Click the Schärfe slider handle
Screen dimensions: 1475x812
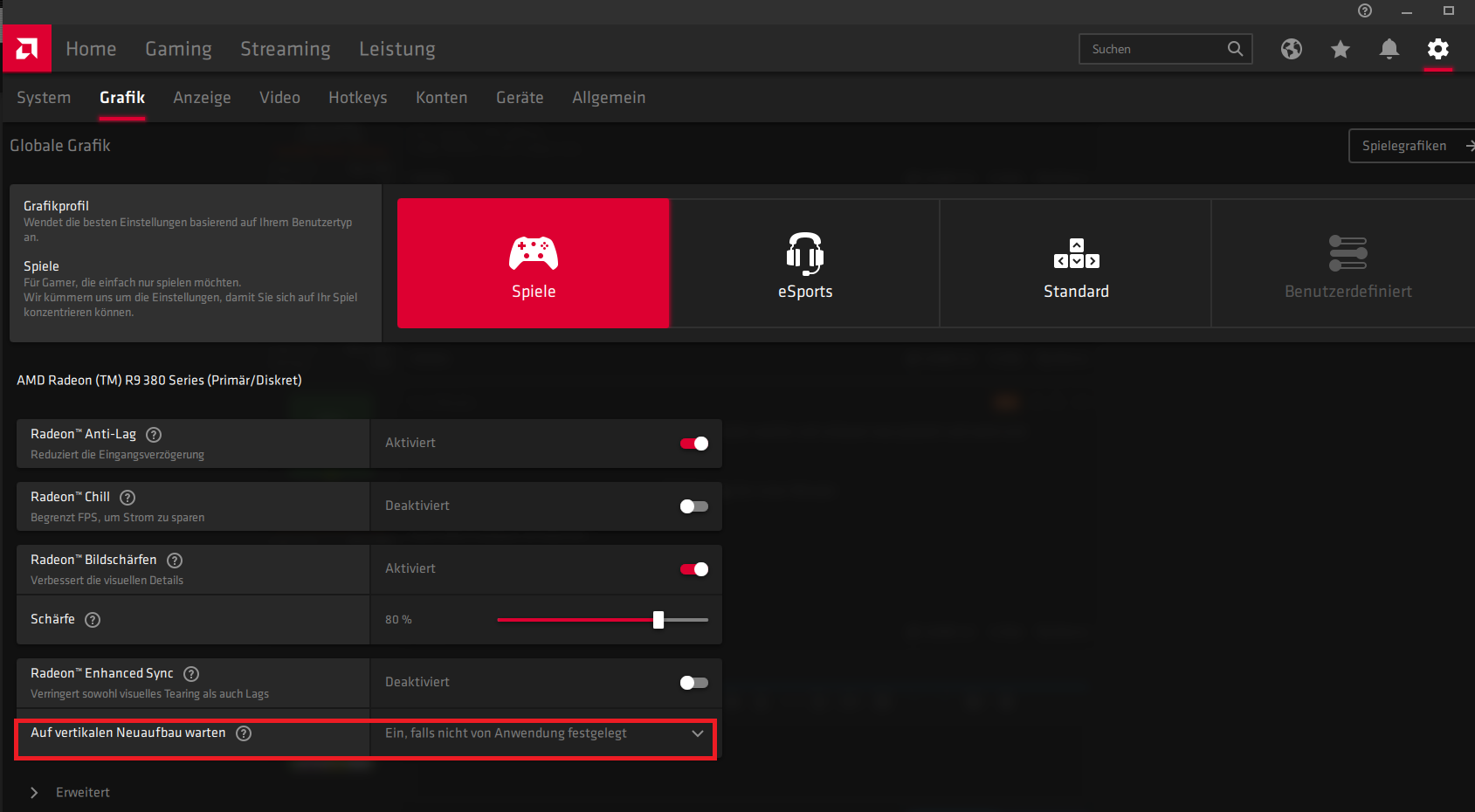point(658,620)
